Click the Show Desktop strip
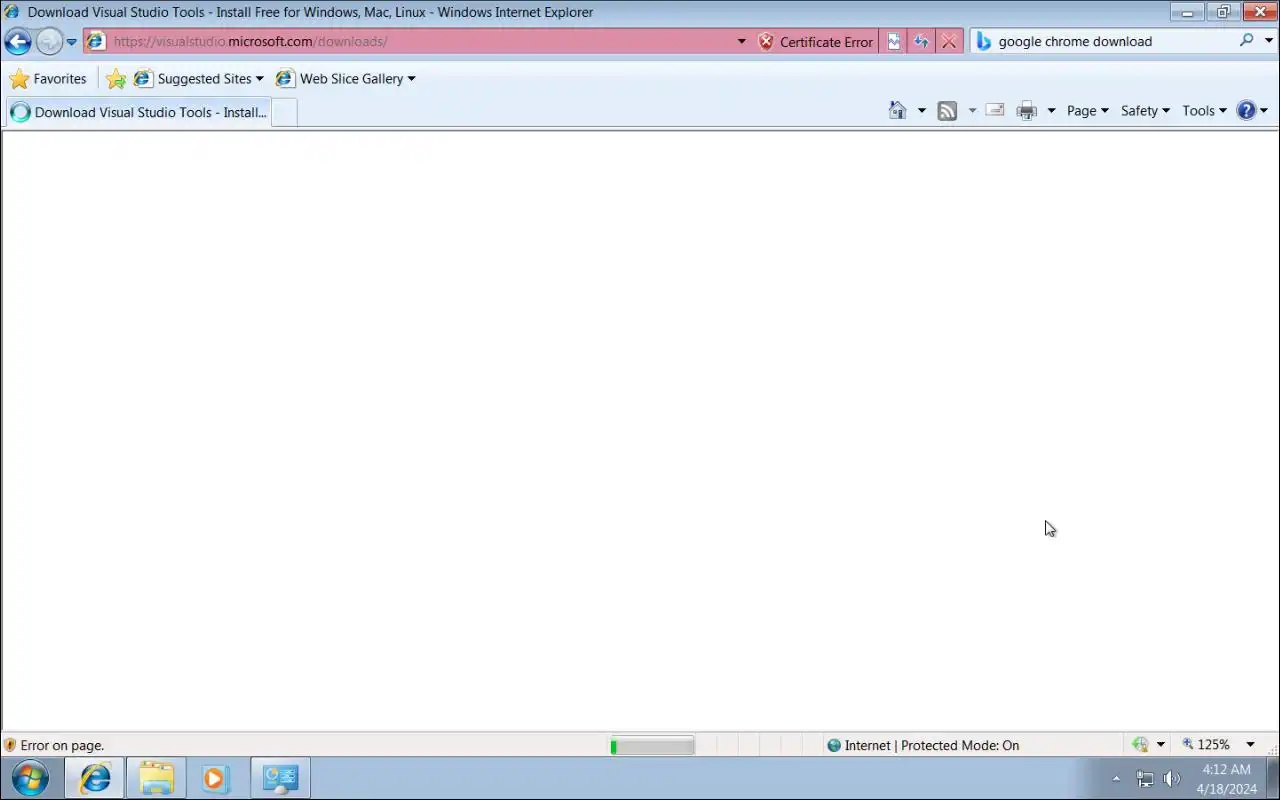Viewport: 1280px width, 800px height. tap(1273, 778)
